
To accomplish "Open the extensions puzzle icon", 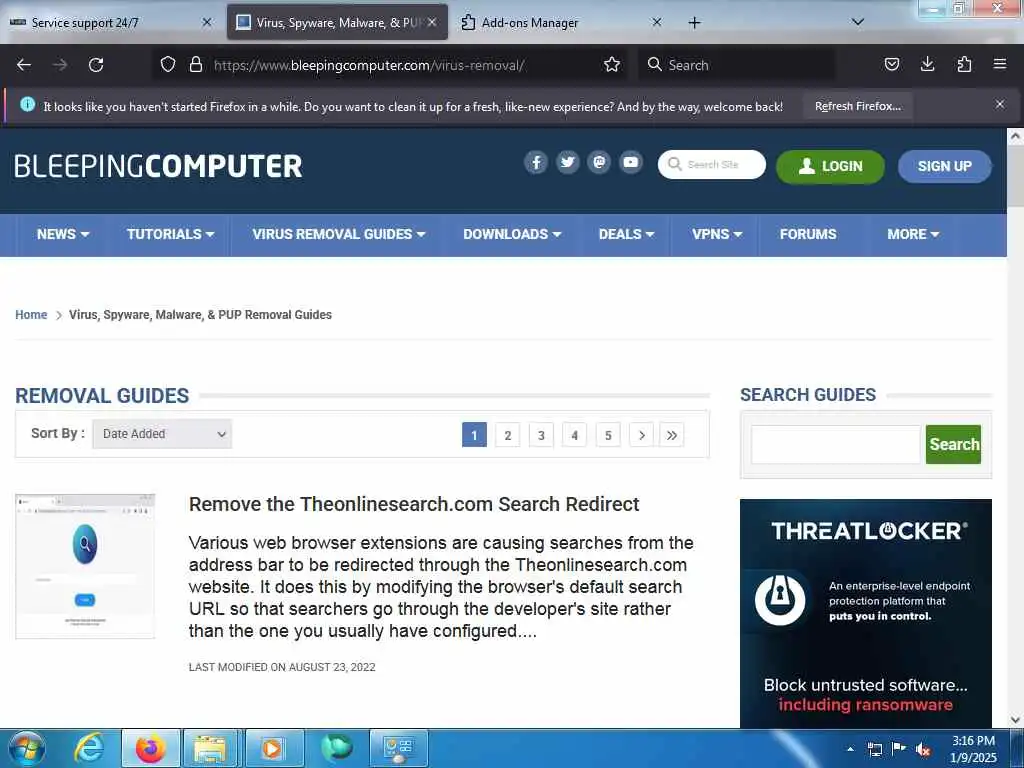I will (x=964, y=64).
